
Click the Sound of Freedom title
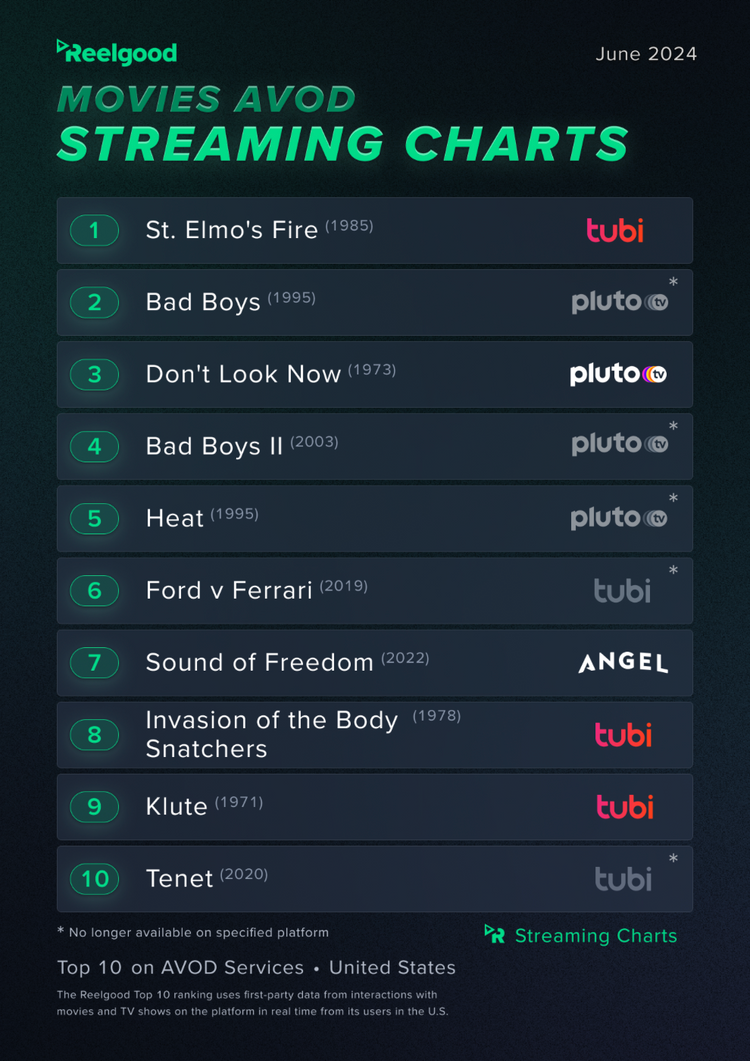(x=259, y=662)
